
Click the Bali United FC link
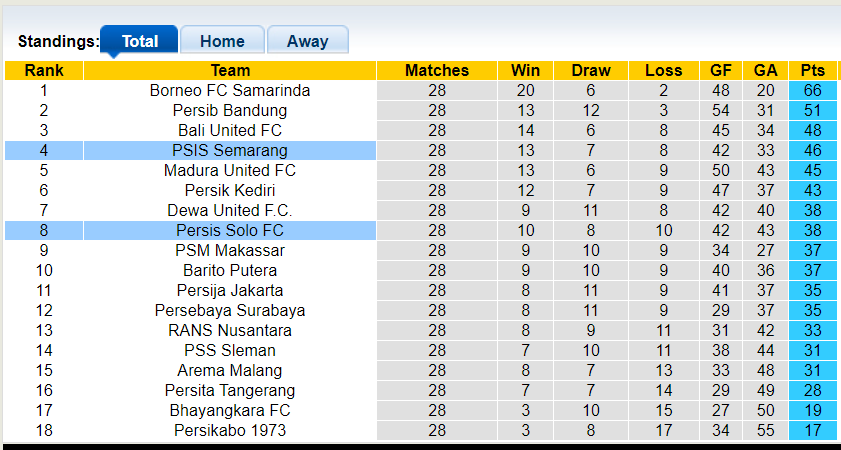pos(230,130)
